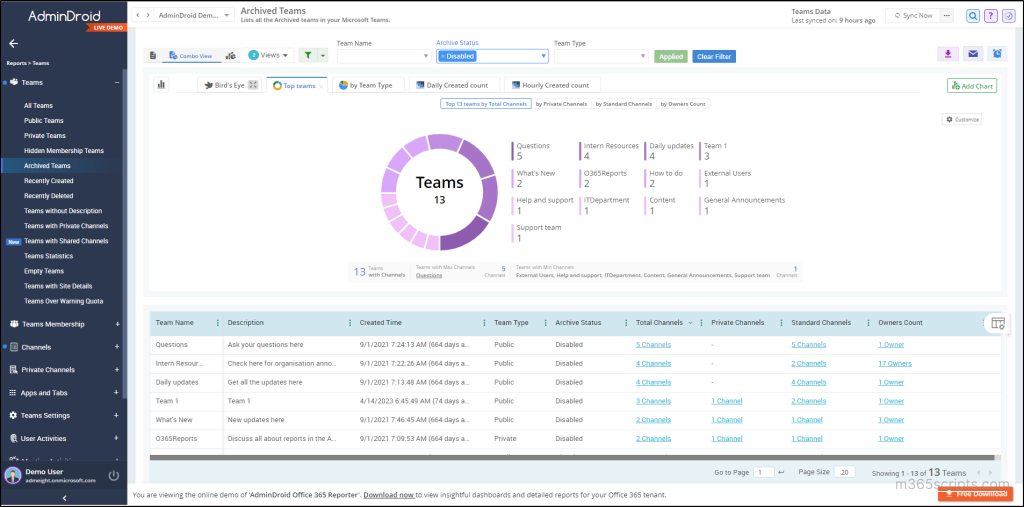1024x507 pixels.
Task: Open the Views dropdown
Action: click(x=268, y=56)
